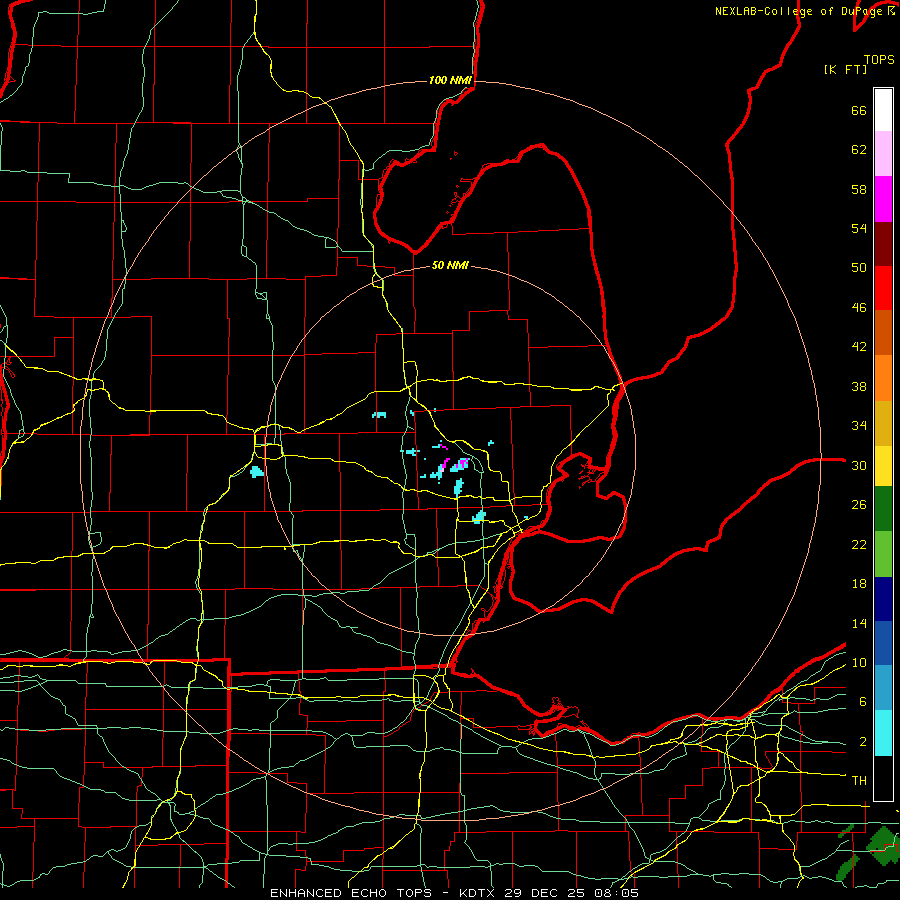The height and width of the screenshot is (900, 900).
Task: Pick the bright magenta legend swatch
Action: (883, 199)
